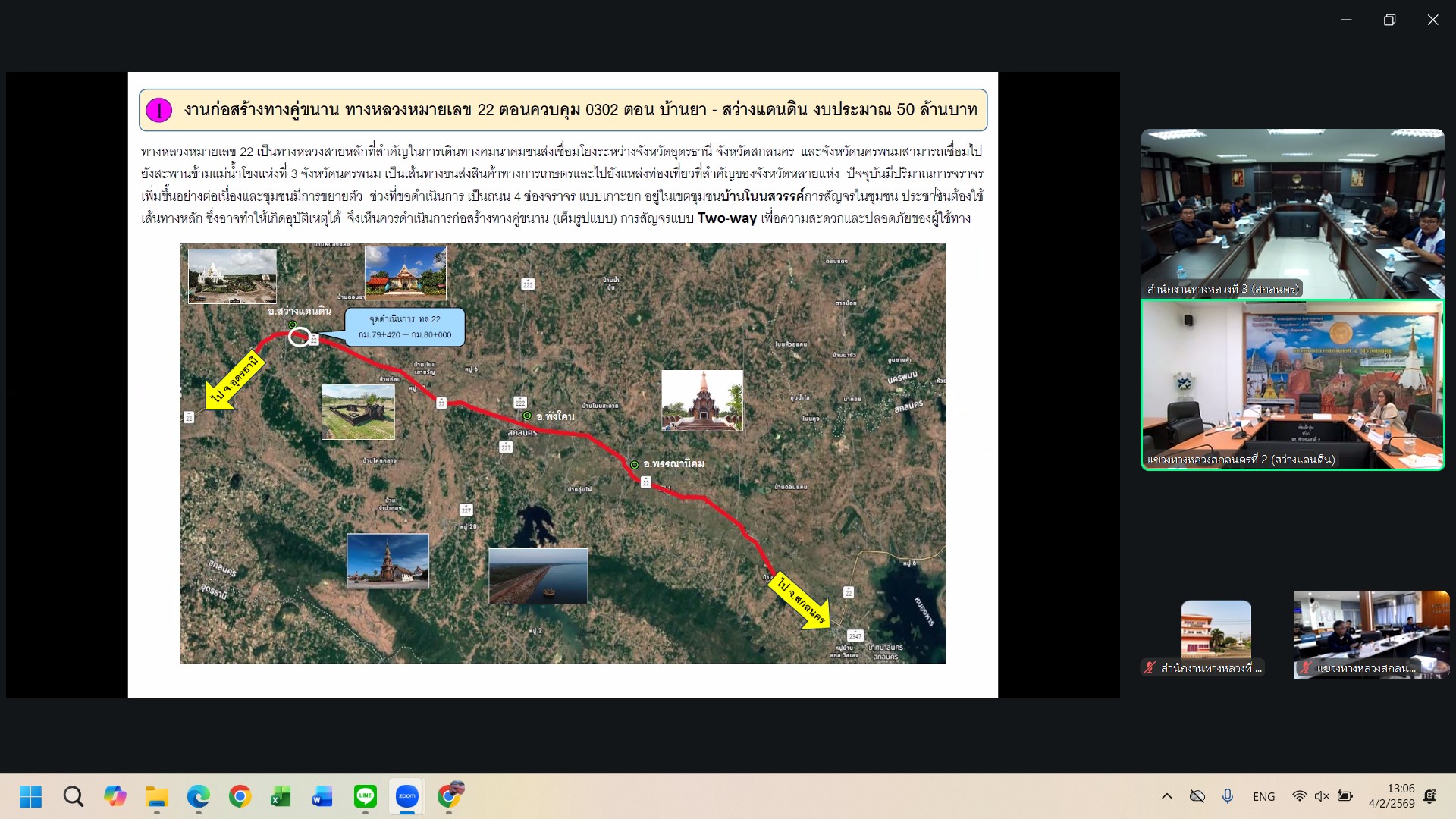This screenshot has height=819, width=1456.
Task: Toggle the Wi-Fi network tray icon
Action: [1299, 796]
